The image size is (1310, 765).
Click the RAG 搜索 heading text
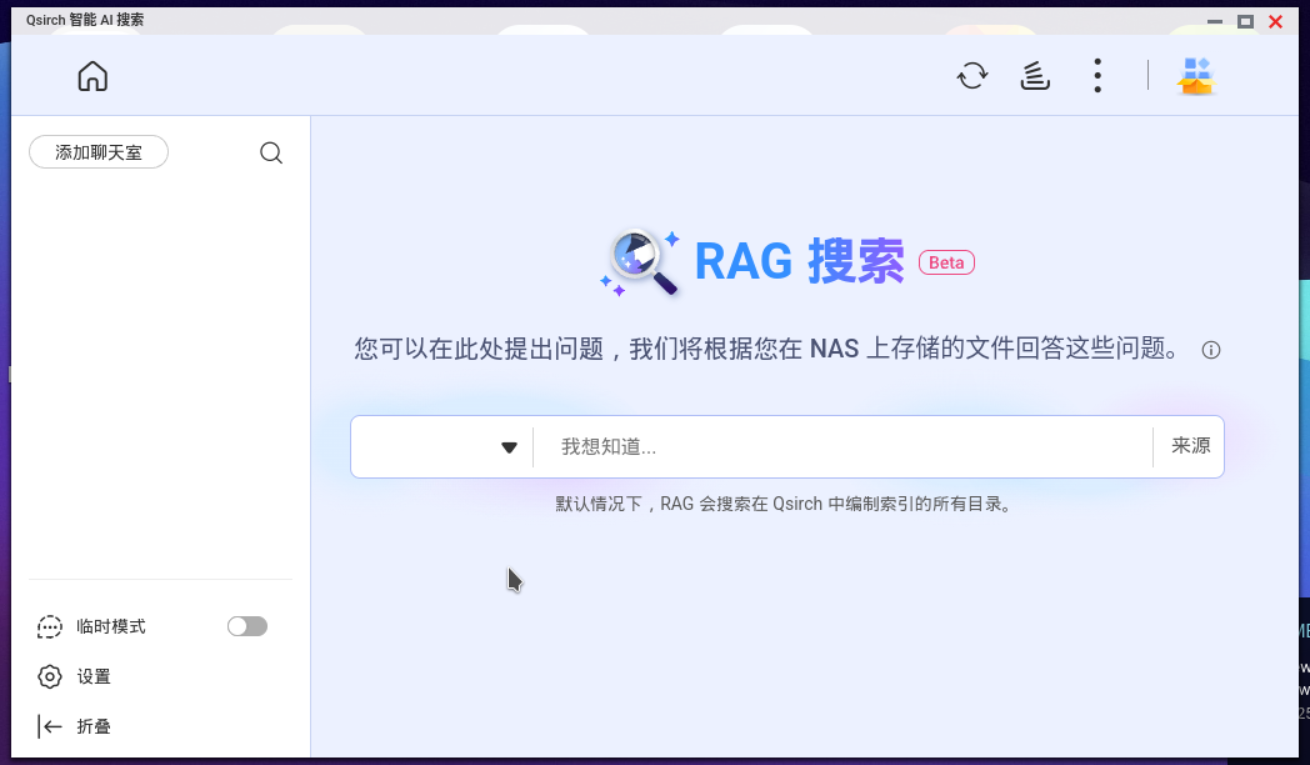(799, 262)
